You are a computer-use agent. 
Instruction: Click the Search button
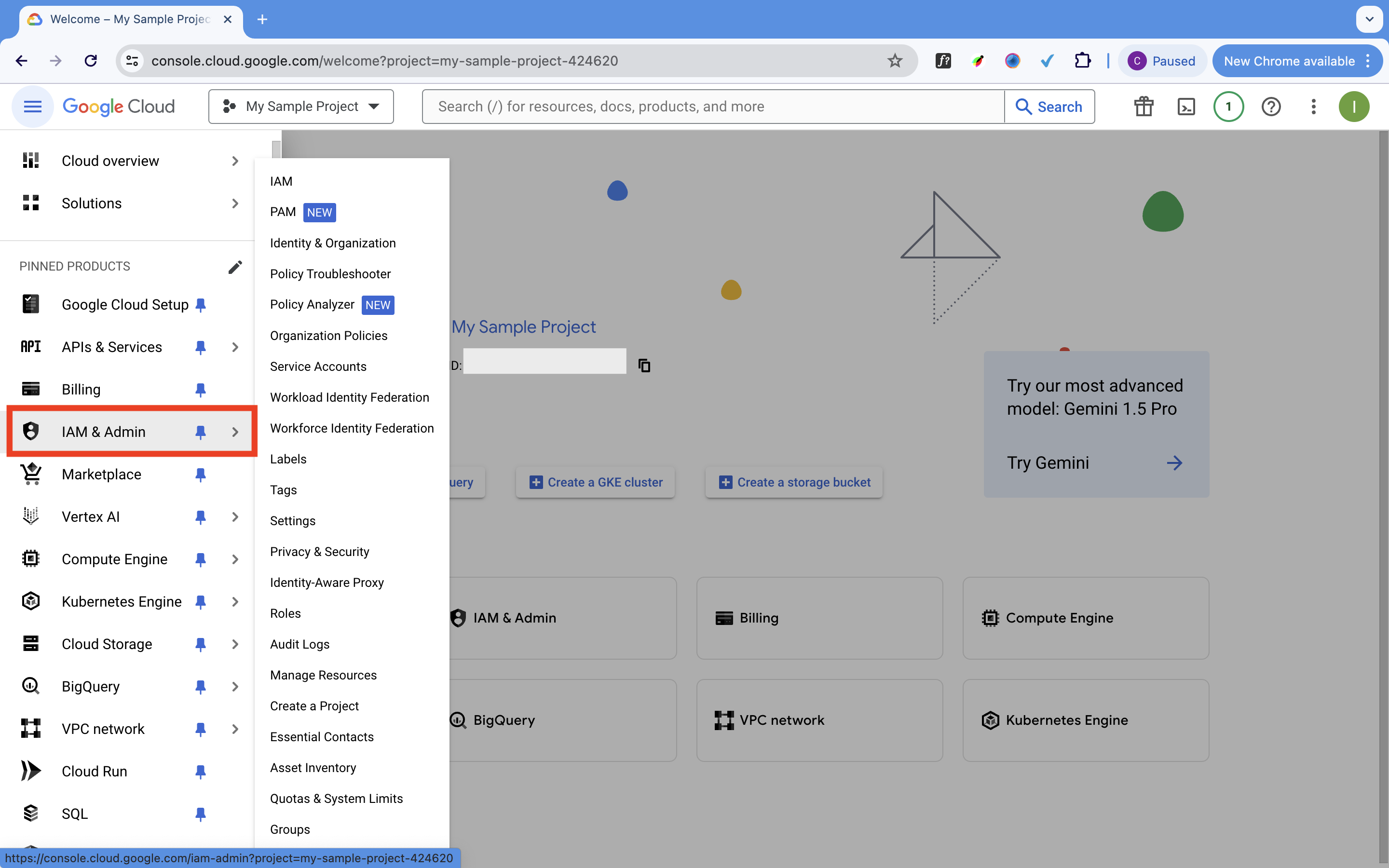1049,106
